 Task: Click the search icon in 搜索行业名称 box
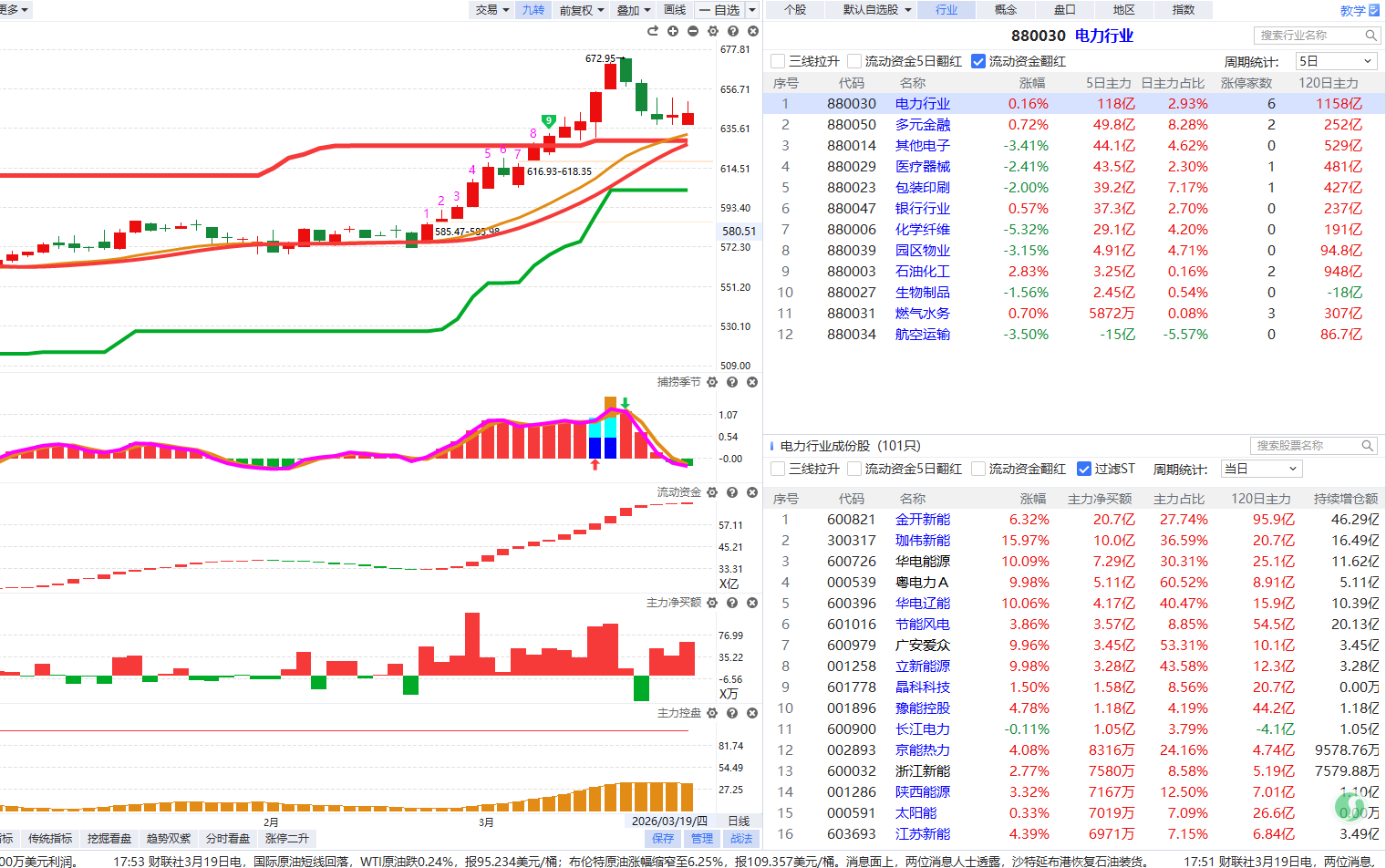[x=1370, y=36]
